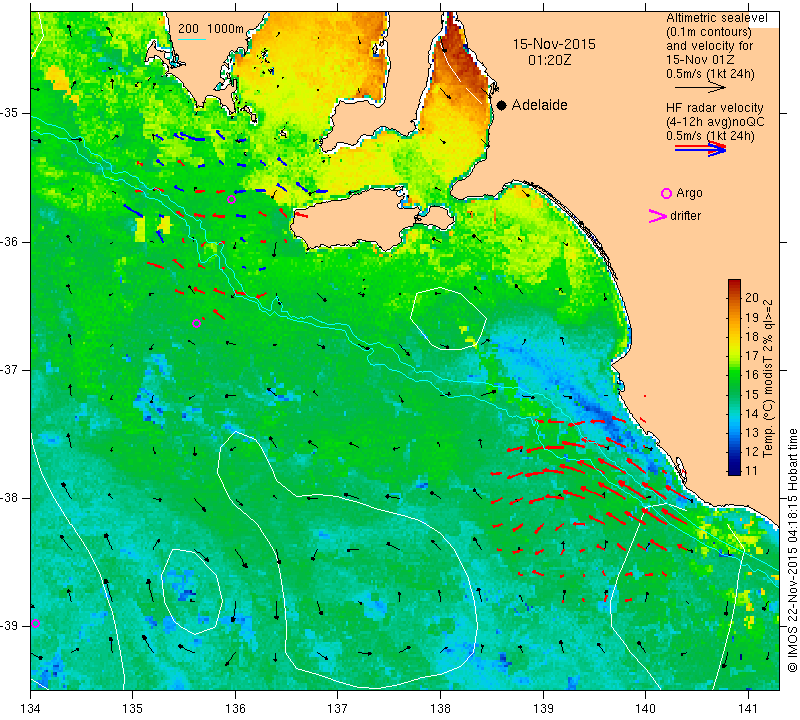Click the longitude axis label 136

click(x=235, y=708)
